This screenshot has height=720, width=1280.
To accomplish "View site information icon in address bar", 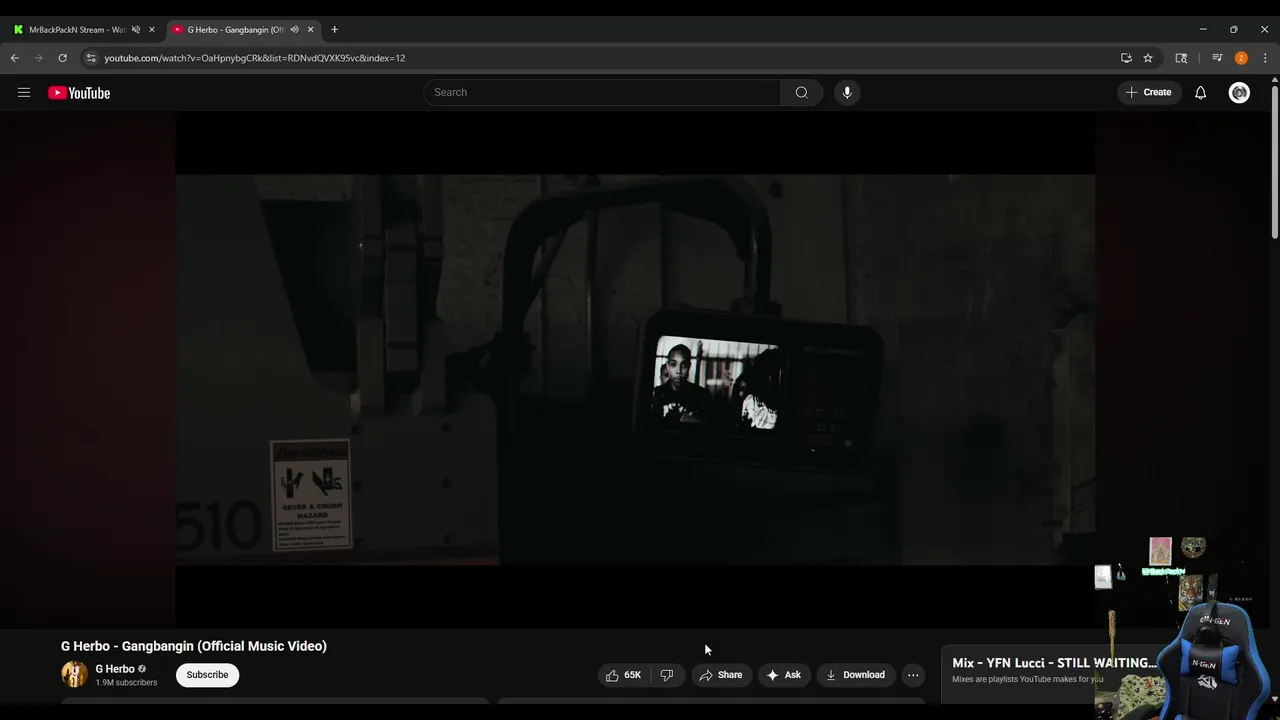I will 91,58.
